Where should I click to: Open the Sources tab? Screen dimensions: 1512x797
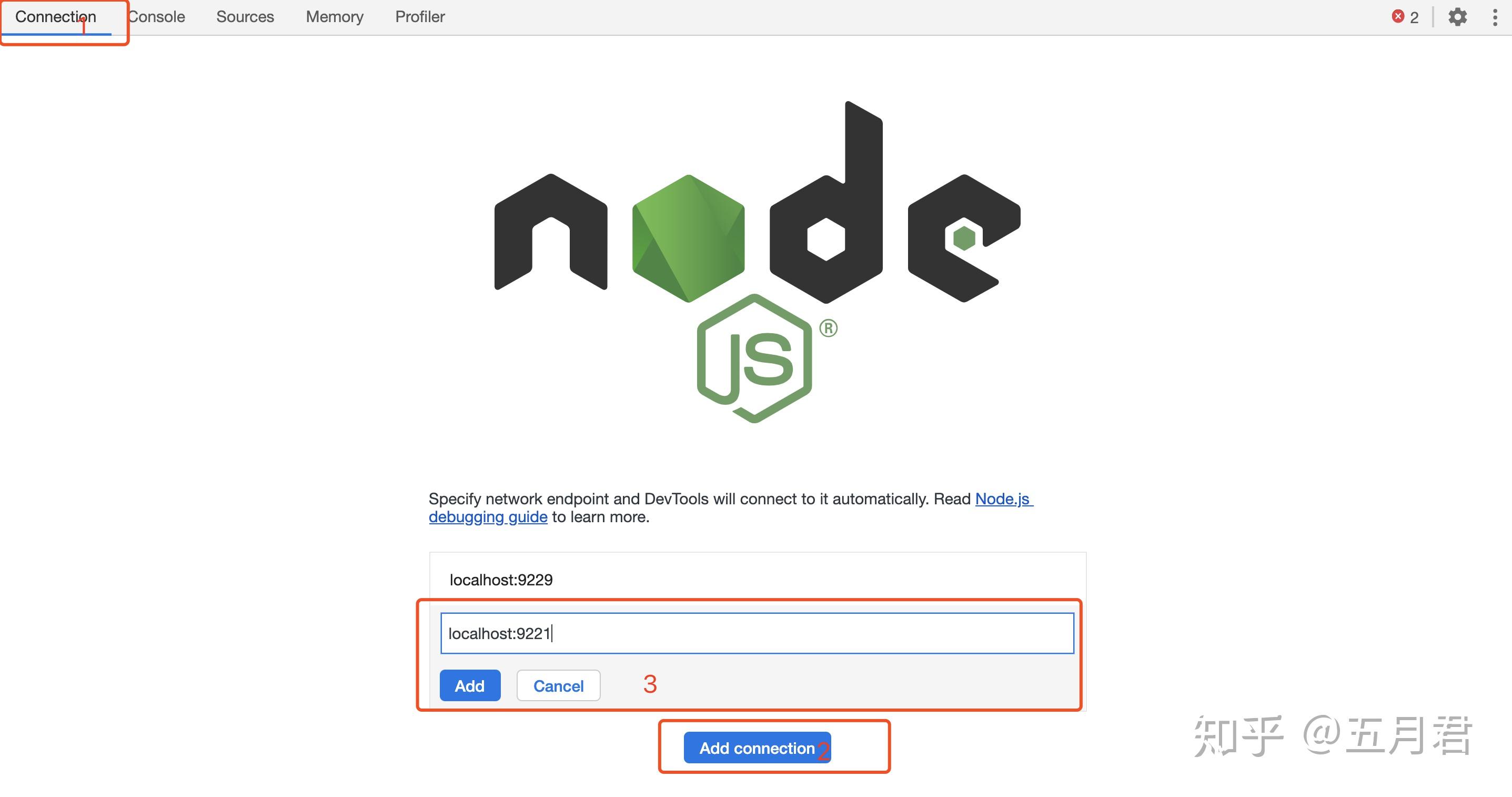tap(245, 16)
